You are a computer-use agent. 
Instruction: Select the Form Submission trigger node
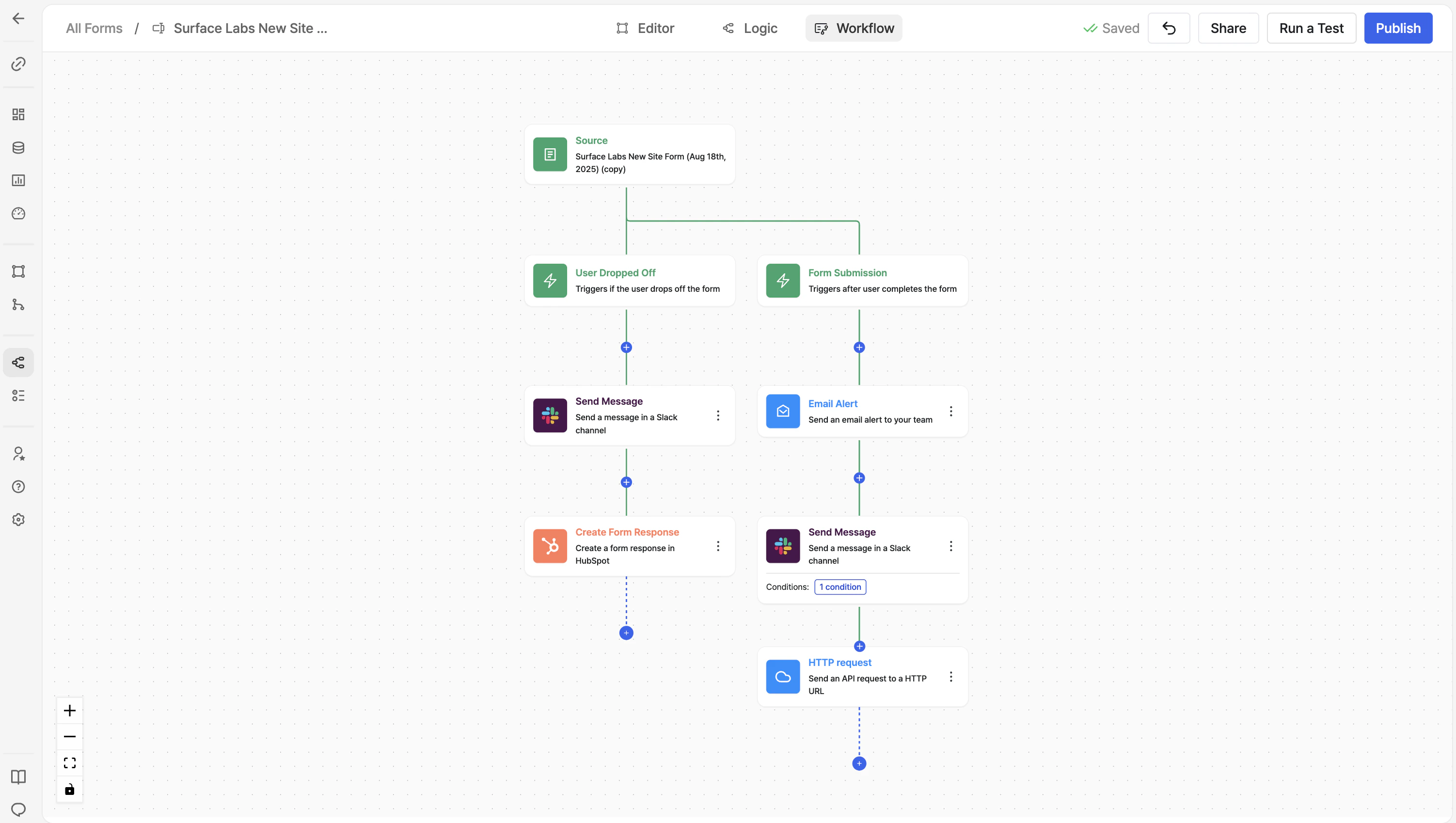tap(863, 281)
